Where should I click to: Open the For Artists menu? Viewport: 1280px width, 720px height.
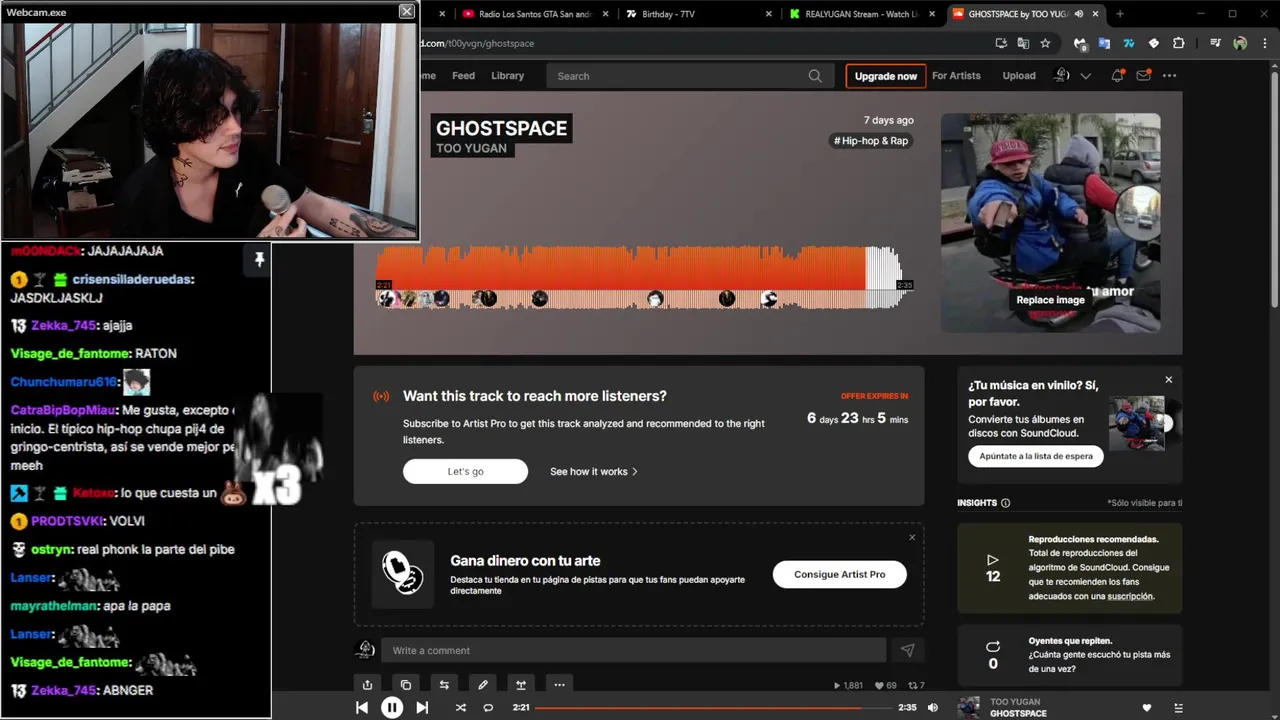(956, 76)
